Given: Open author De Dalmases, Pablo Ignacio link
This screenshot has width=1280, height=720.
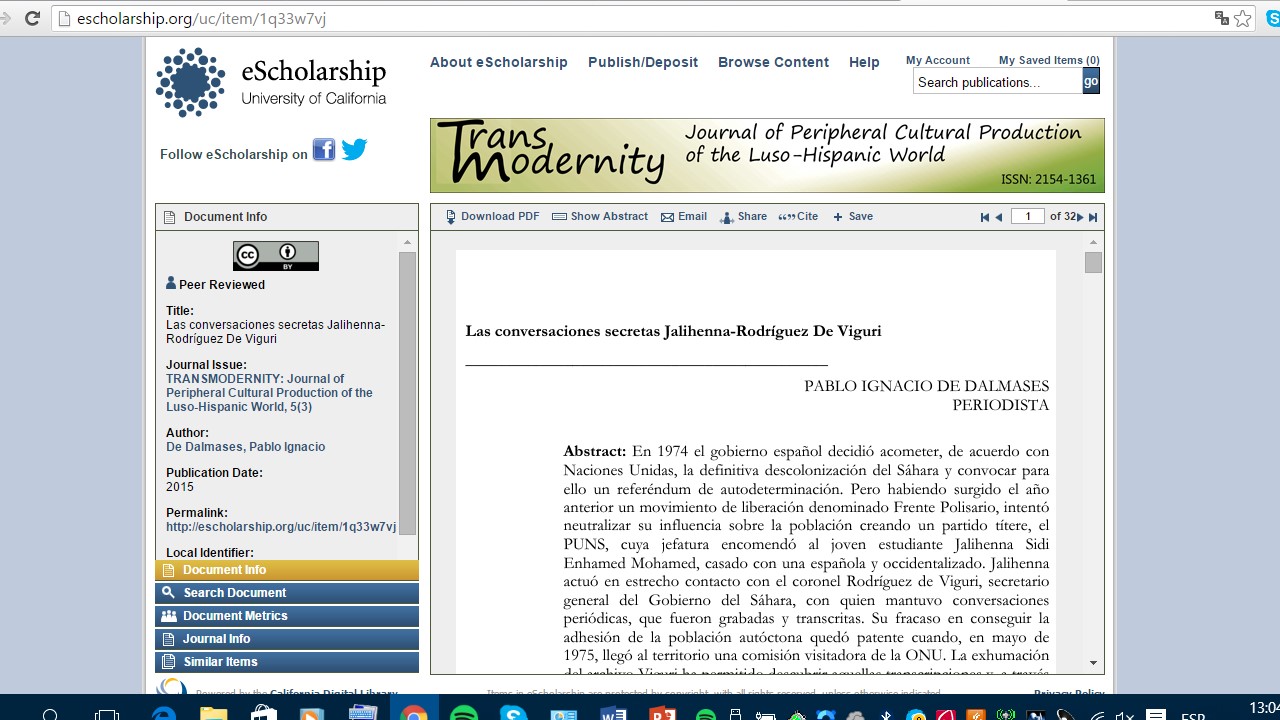Looking at the screenshot, I should pos(245,447).
